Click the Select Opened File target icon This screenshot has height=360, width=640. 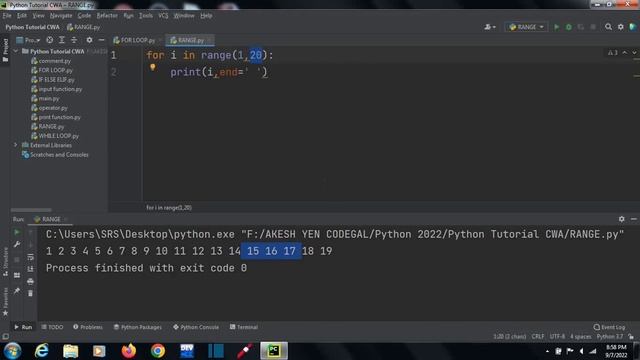click(49, 40)
